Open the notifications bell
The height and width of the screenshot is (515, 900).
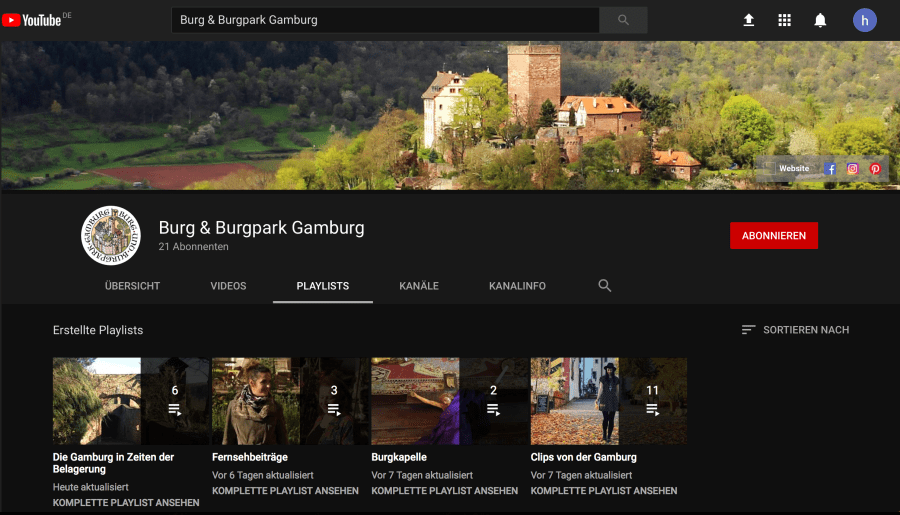pos(820,20)
